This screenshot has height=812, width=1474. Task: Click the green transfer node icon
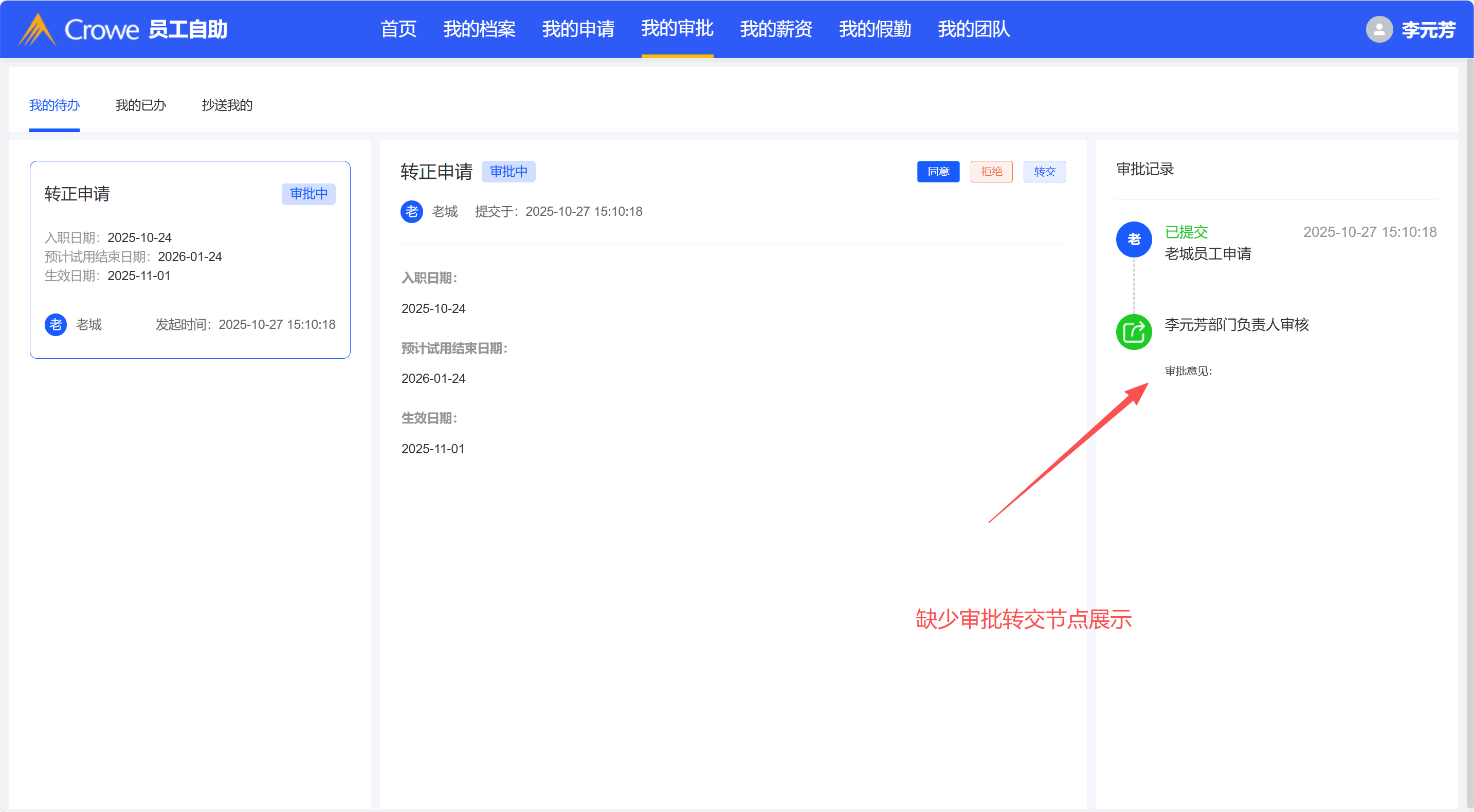click(x=1134, y=331)
